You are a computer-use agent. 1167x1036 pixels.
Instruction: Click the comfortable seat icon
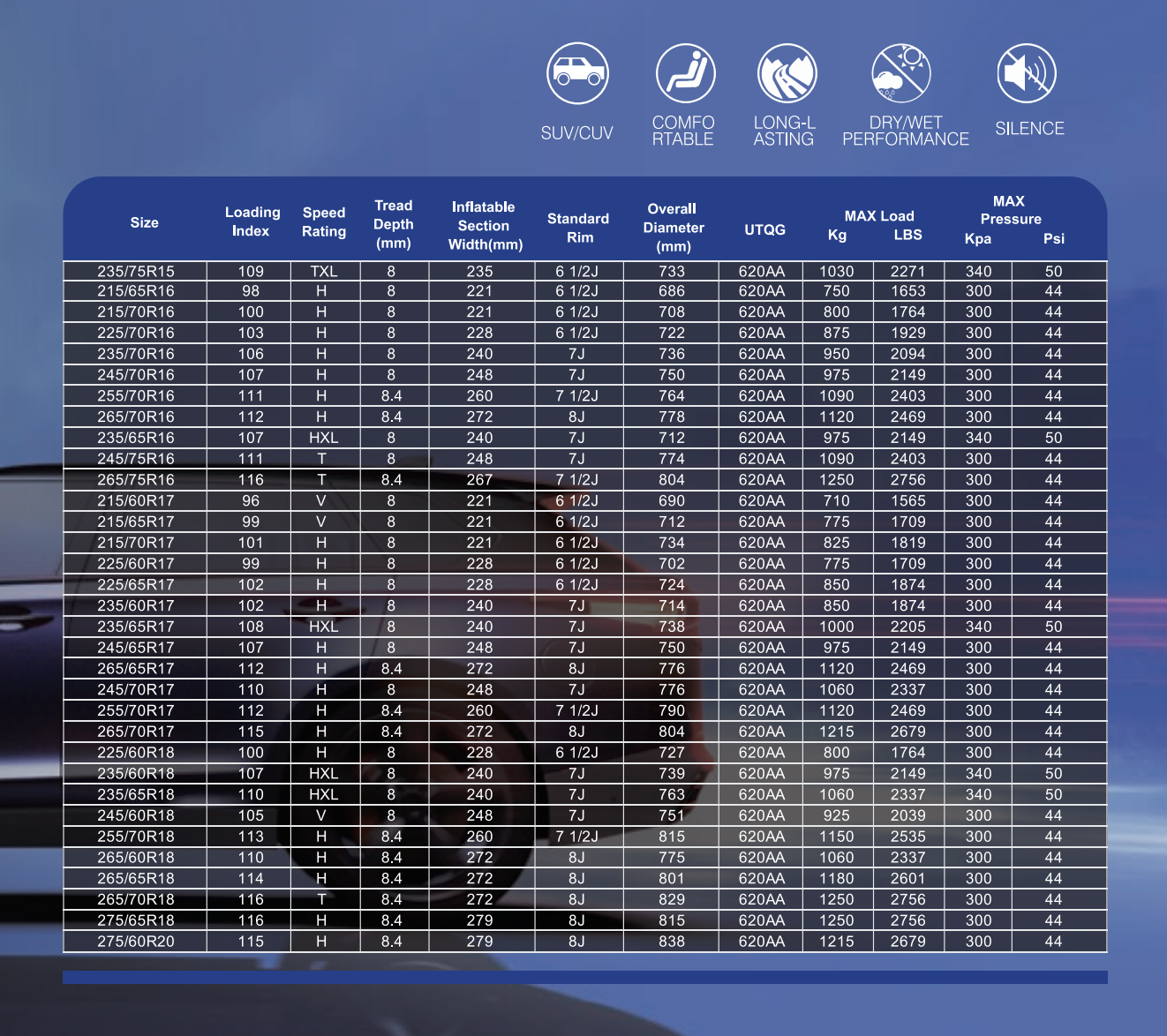click(685, 73)
